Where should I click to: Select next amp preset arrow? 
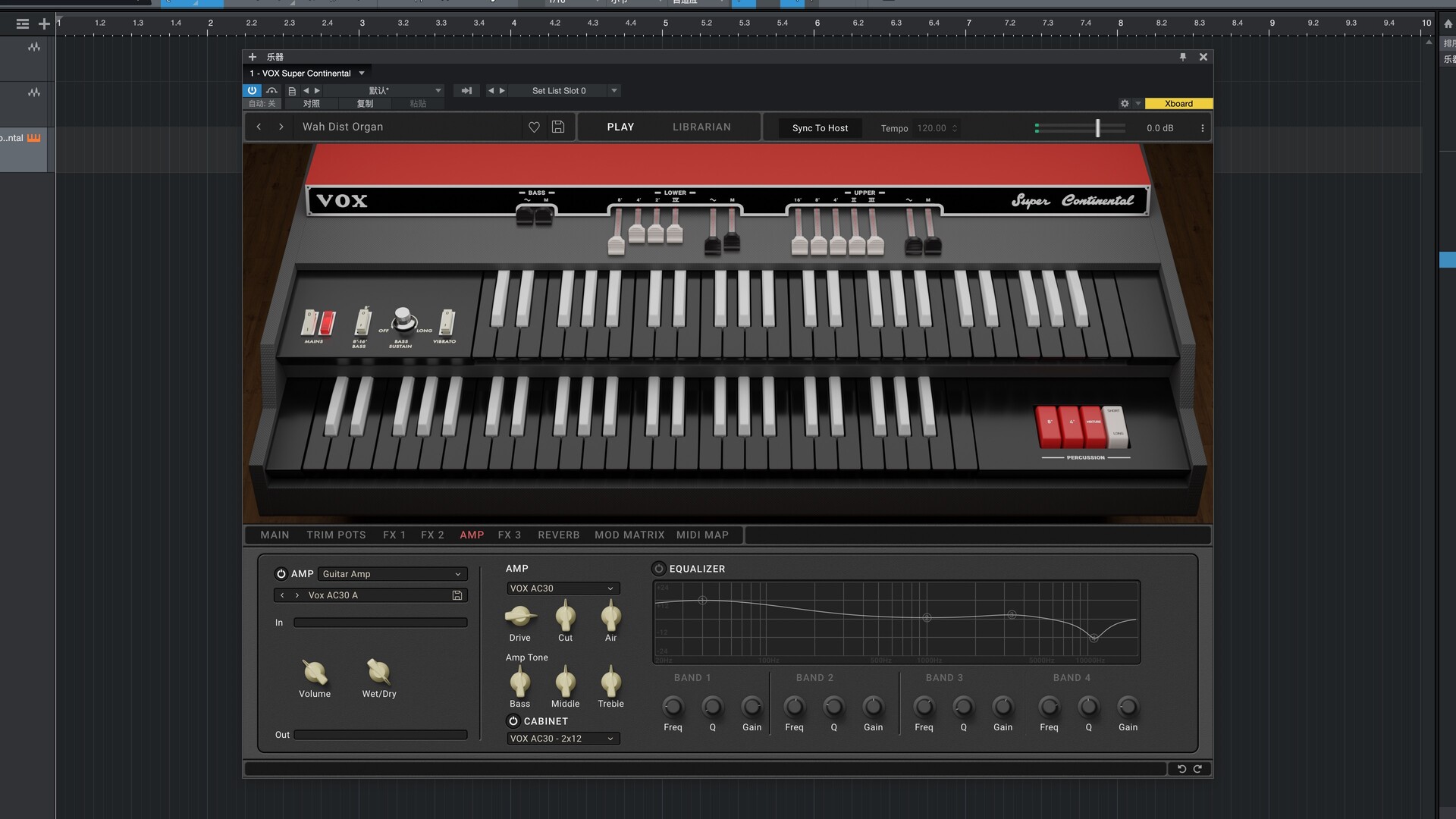point(297,595)
